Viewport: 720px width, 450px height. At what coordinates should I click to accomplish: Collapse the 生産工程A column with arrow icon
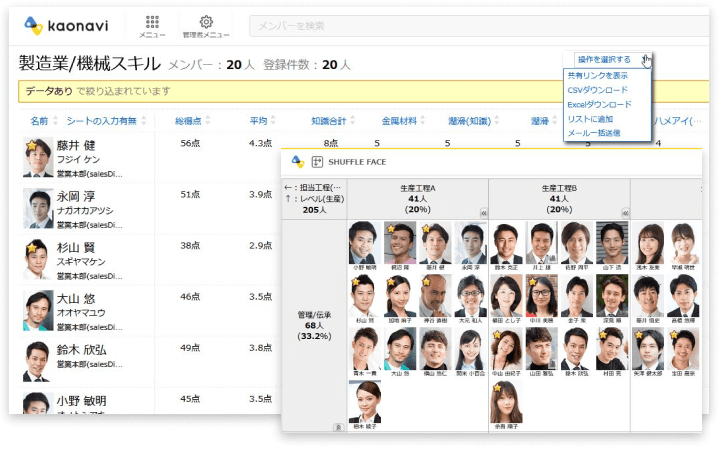tap(483, 213)
